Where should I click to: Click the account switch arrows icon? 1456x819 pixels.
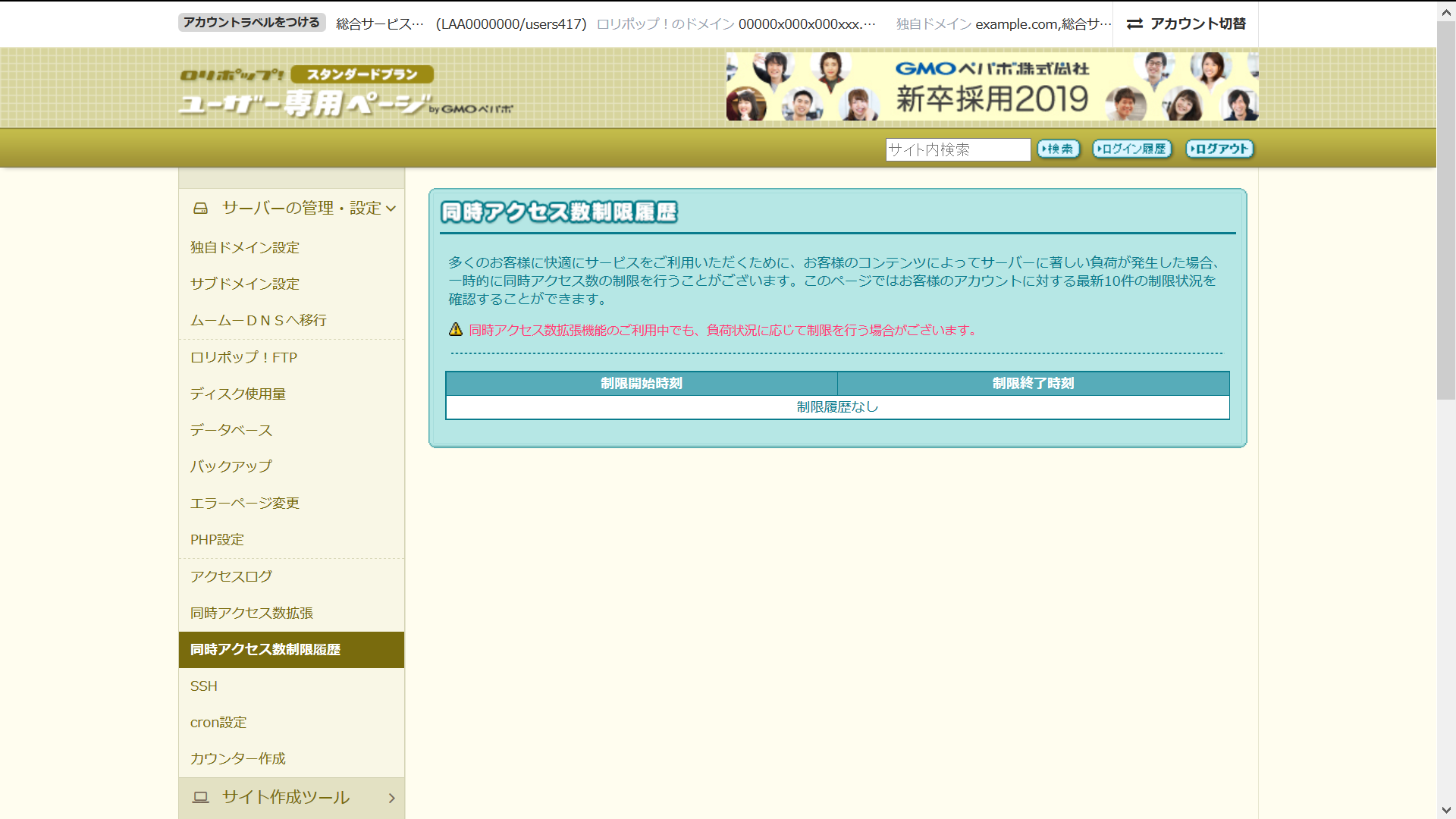coord(1134,24)
